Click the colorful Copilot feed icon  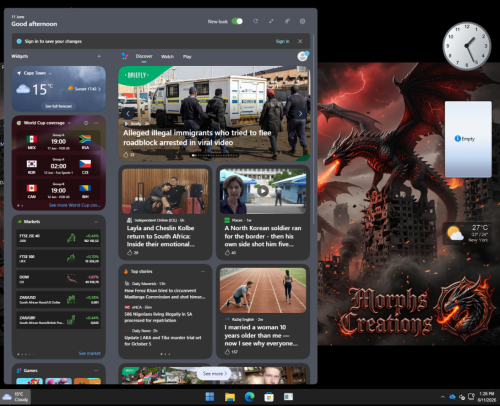click(x=125, y=56)
